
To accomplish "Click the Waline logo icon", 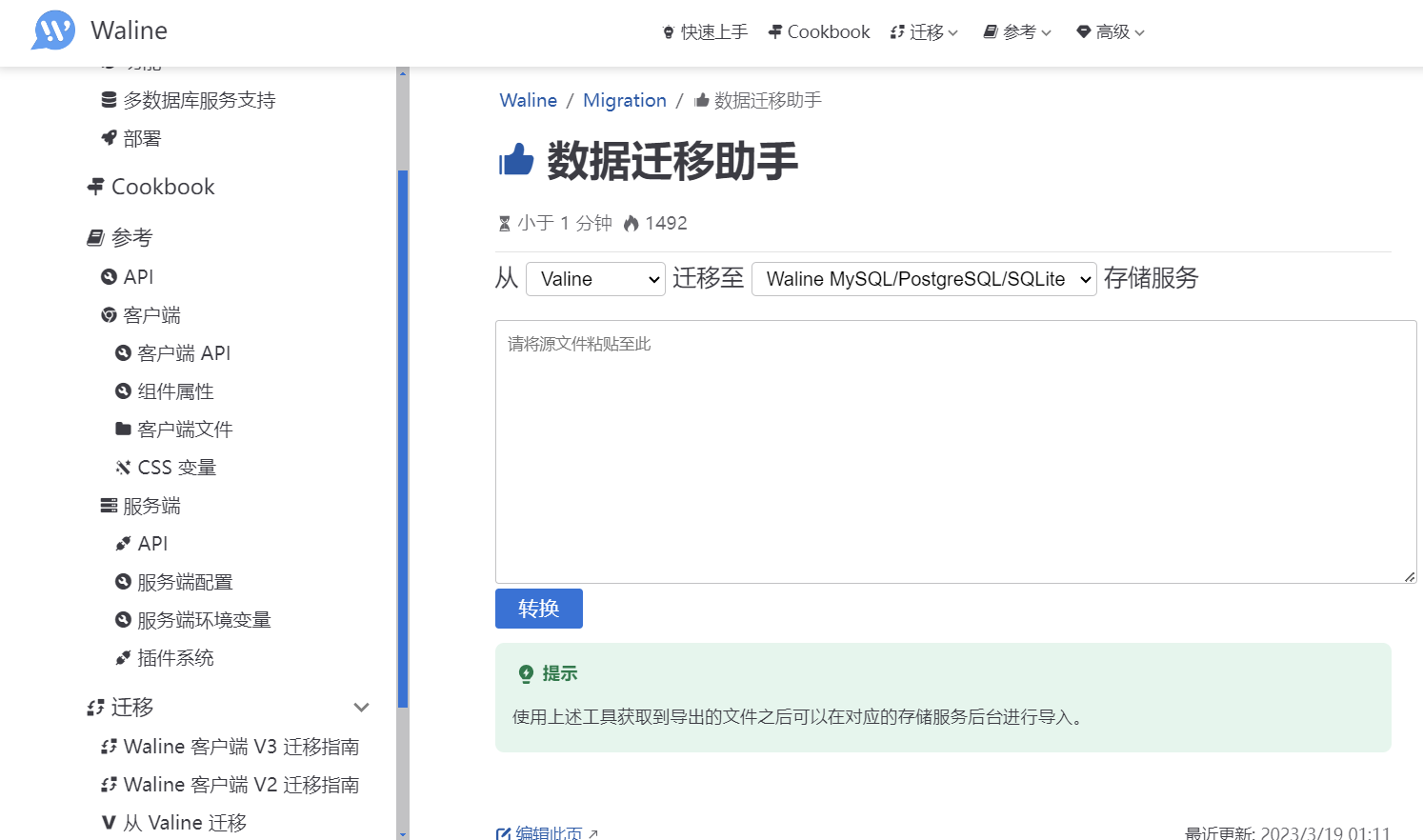I will [x=53, y=30].
